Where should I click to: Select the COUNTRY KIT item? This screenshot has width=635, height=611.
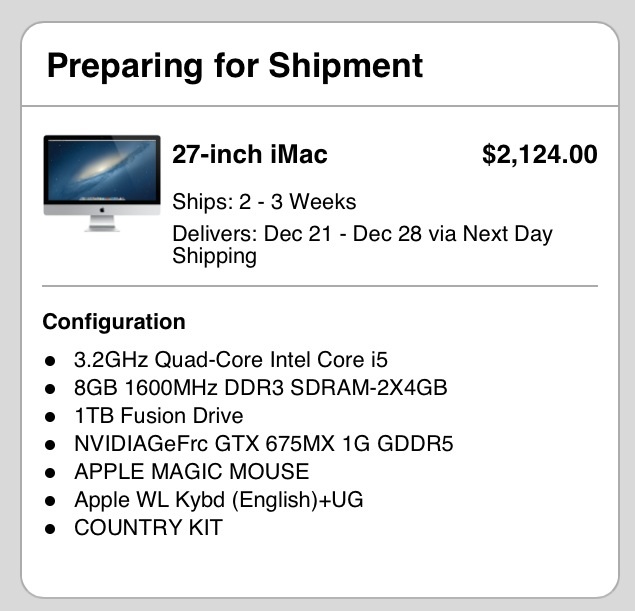(149, 528)
